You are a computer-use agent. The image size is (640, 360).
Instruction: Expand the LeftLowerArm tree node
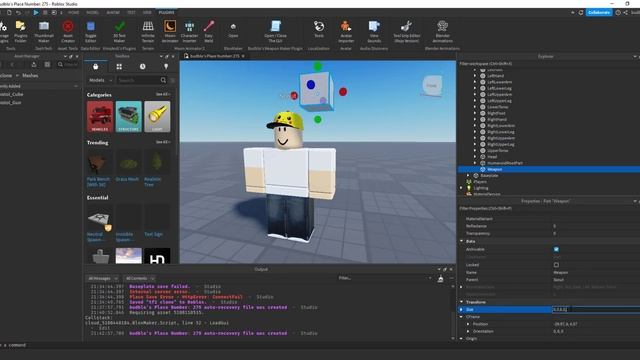click(475, 82)
